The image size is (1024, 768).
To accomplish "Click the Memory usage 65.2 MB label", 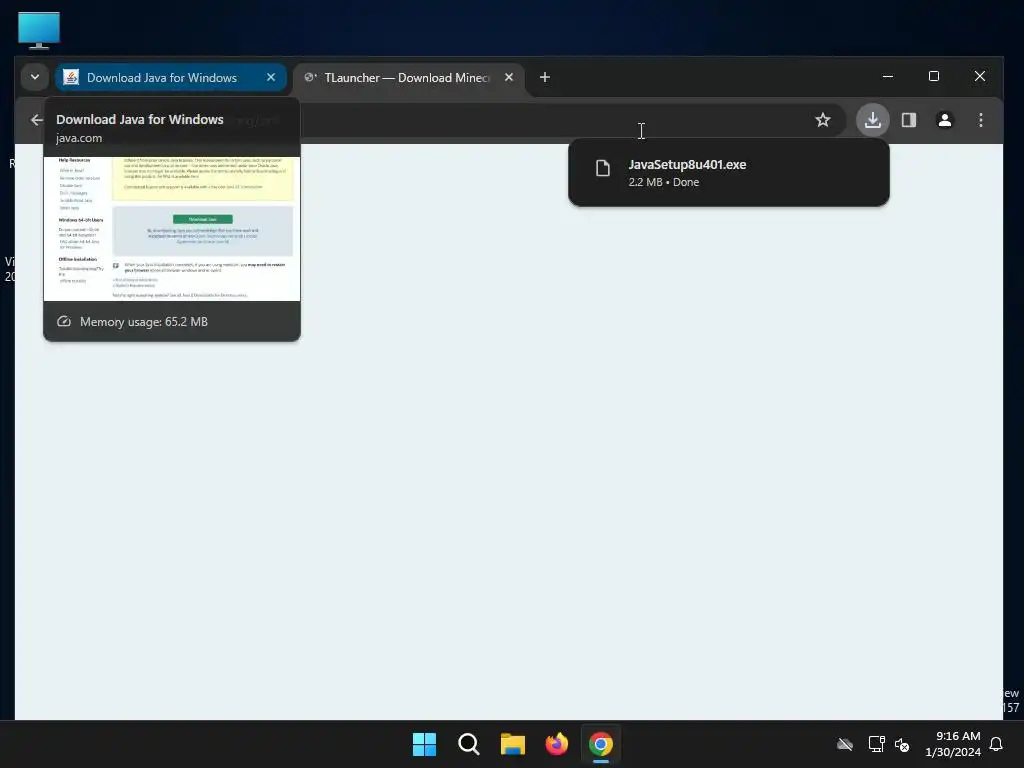I will click(x=144, y=321).
